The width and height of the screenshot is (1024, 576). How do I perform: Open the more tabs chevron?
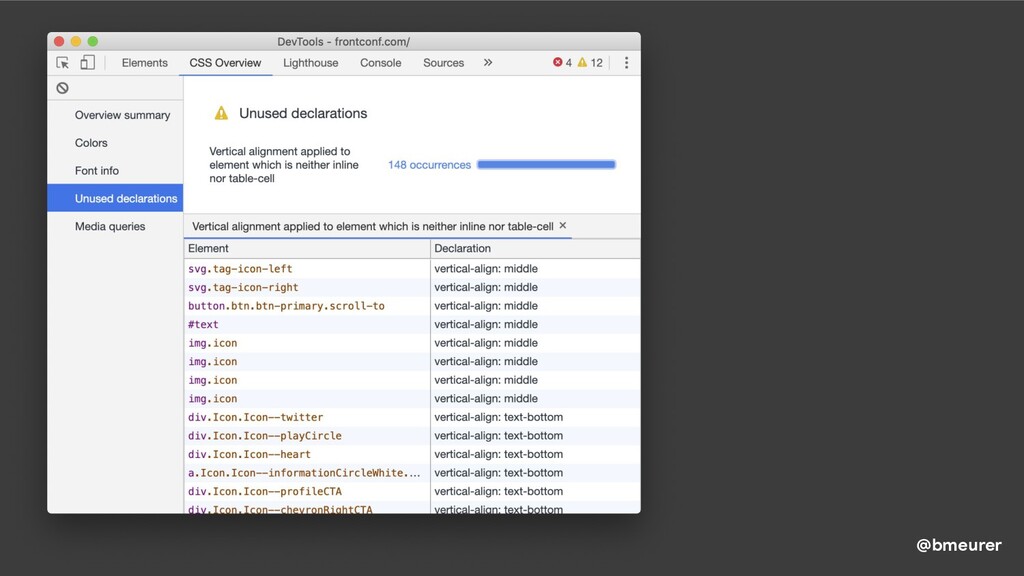488,63
